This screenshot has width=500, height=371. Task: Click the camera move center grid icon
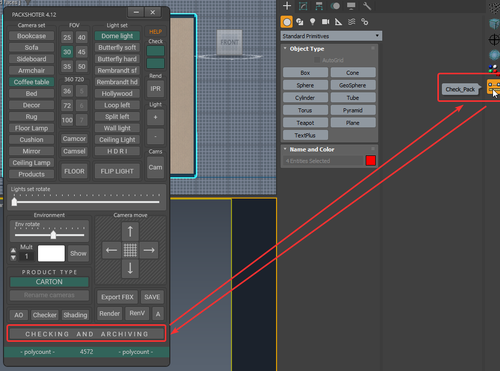130,250
